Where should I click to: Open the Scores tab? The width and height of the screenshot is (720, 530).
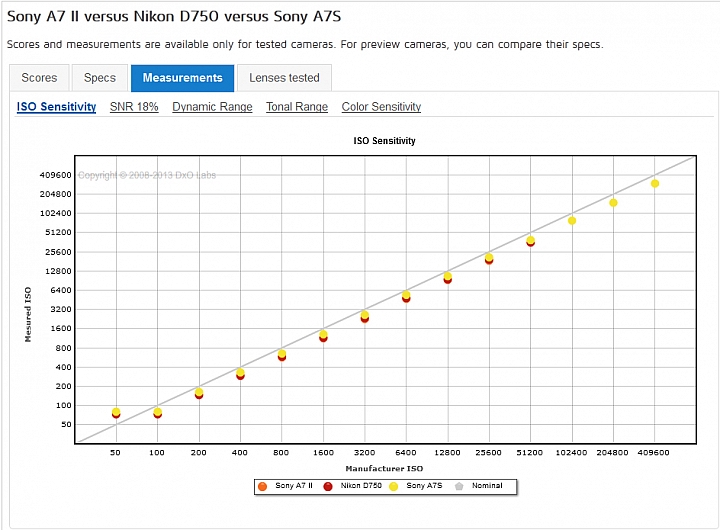(39, 78)
